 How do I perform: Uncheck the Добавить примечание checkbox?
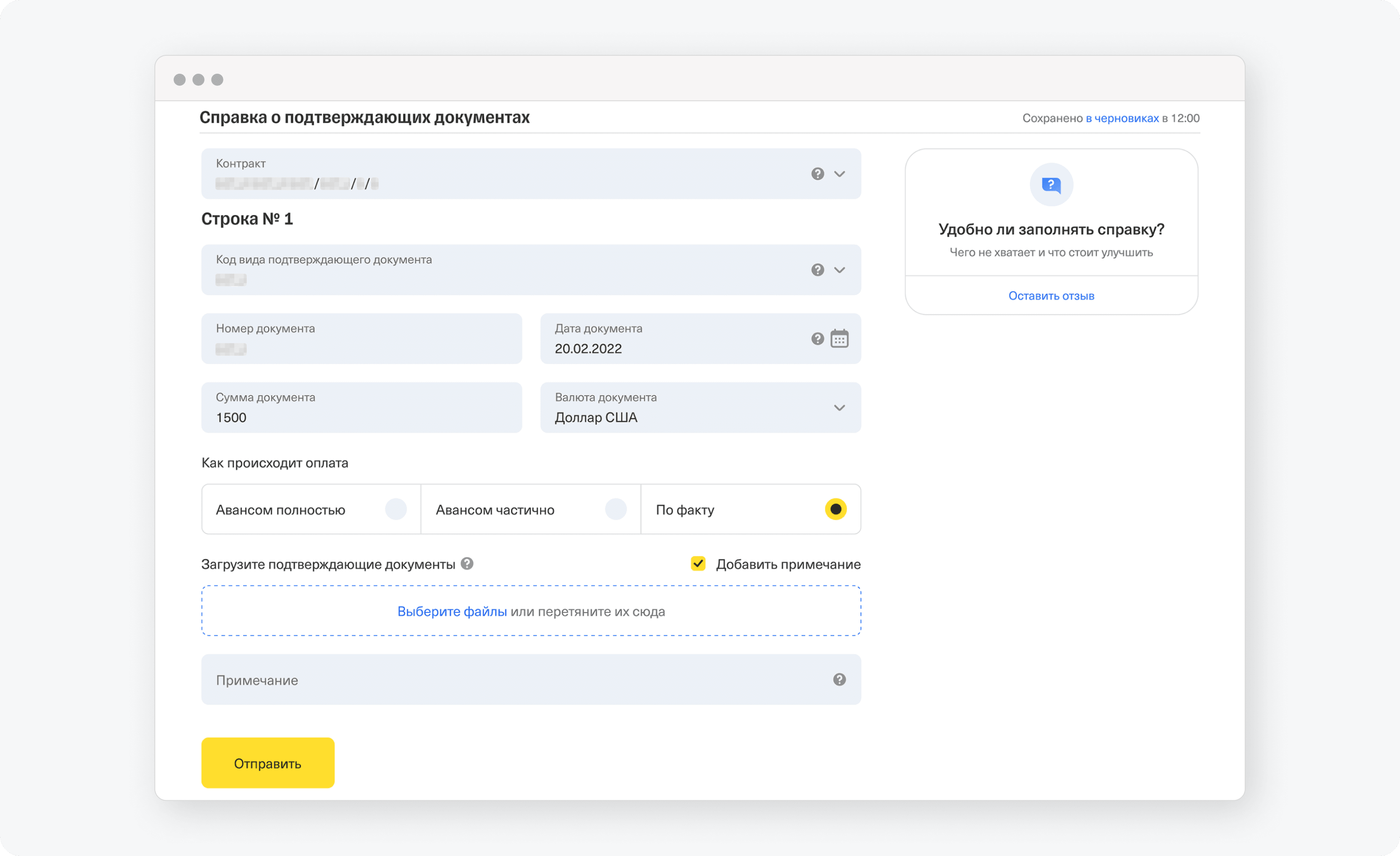(698, 564)
